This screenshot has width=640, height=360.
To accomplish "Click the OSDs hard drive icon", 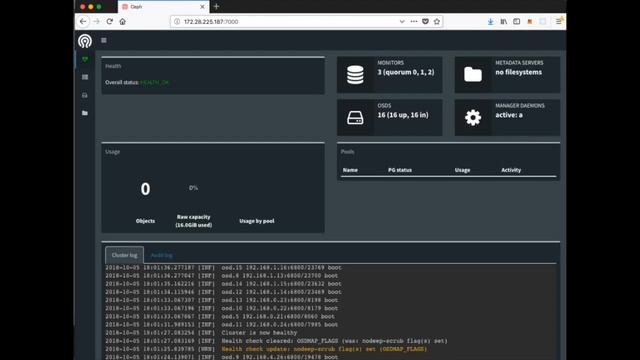I will pos(355,118).
